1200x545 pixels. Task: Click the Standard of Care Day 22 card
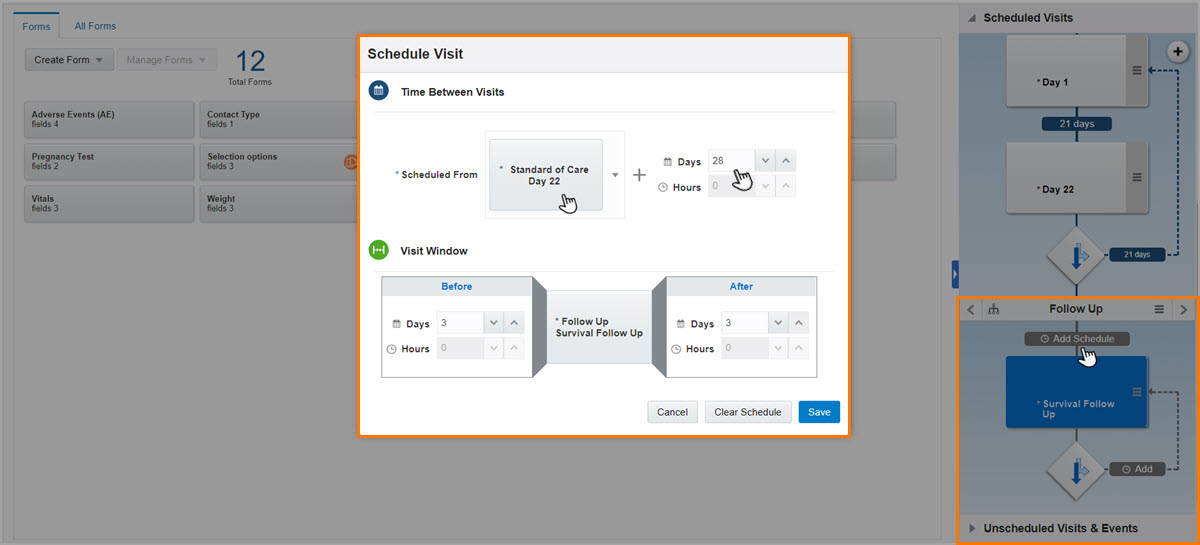pyautogui.click(x=545, y=175)
